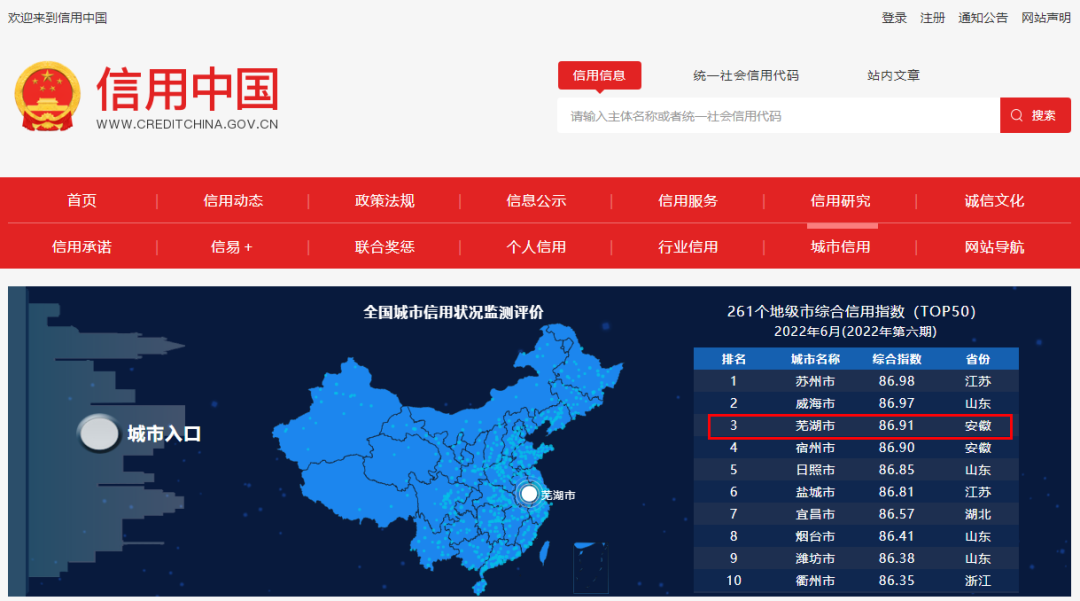The height and width of the screenshot is (601, 1080).
Task: Open the 政策法规 menu item
Action: pos(385,200)
